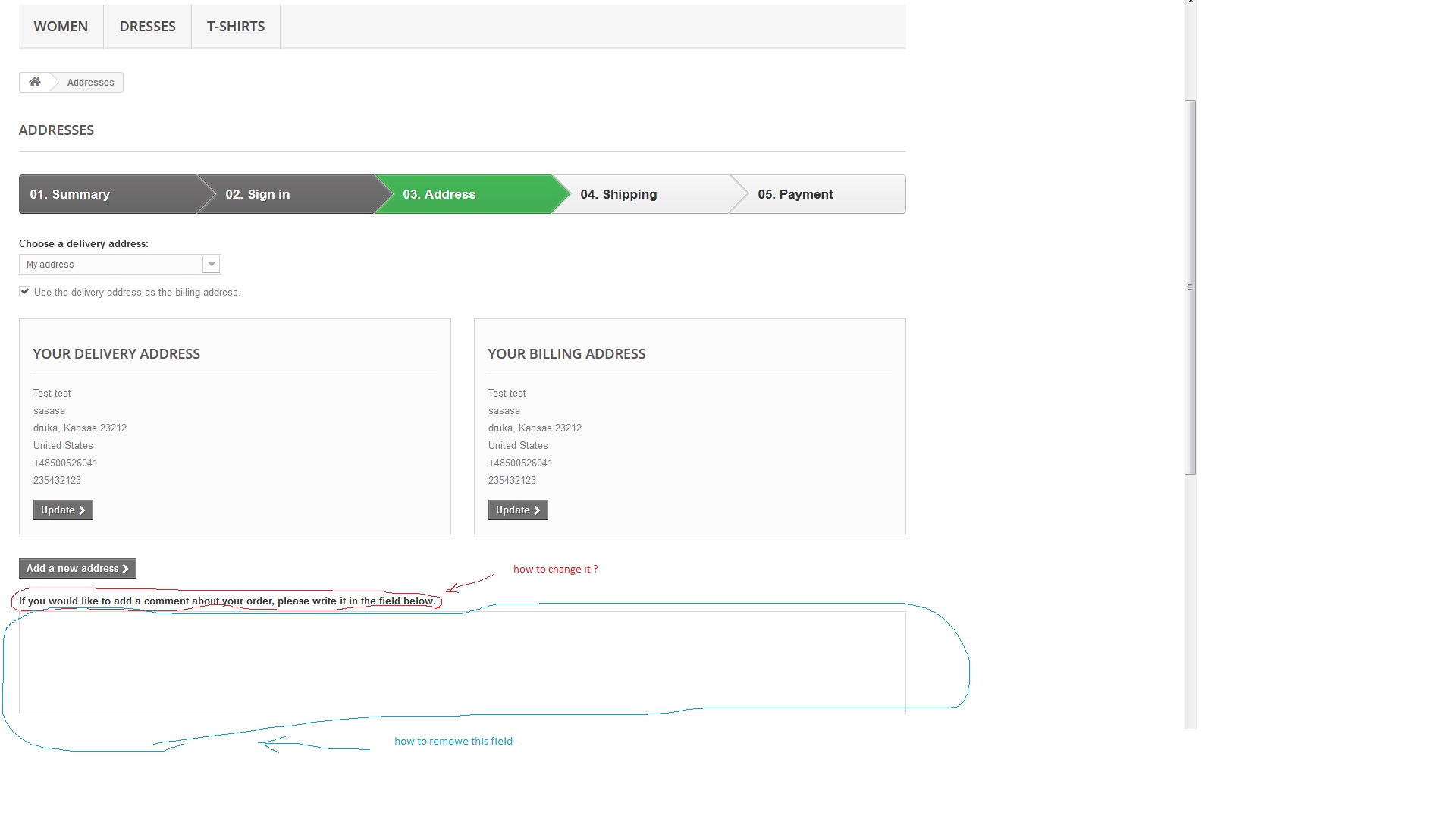Viewport: 1456px width, 819px height.
Task: Click the Addresses breadcrumb label
Action: 90,82
